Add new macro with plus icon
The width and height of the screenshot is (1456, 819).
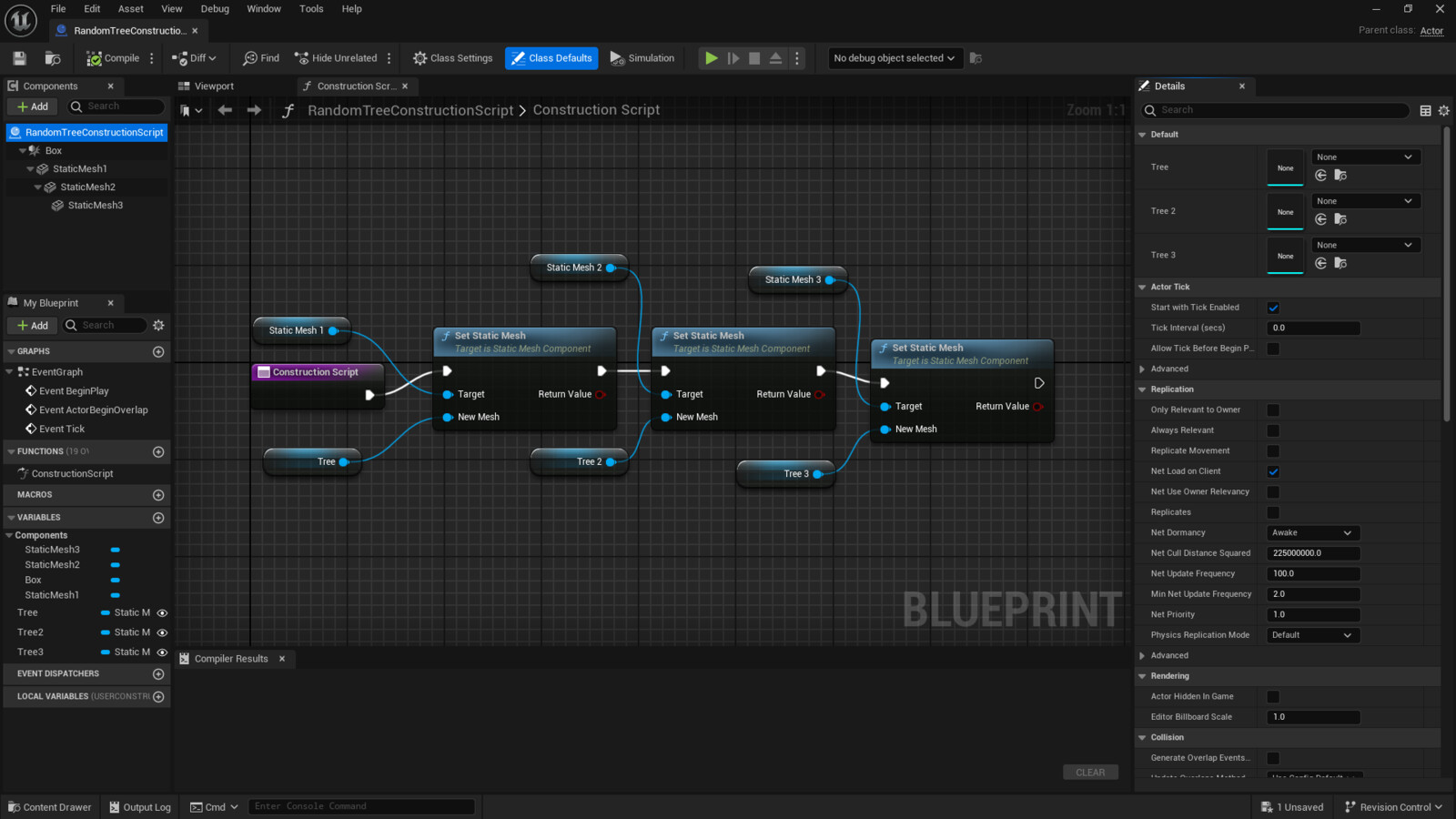click(158, 495)
